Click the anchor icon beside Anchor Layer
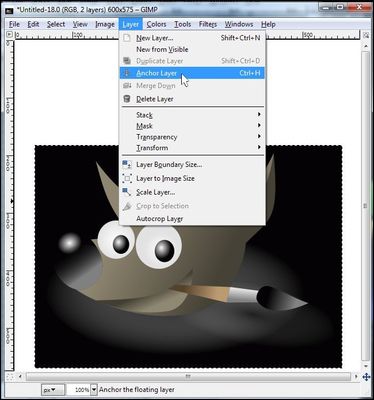This screenshot has height=400, width=374. pos(127,73)
